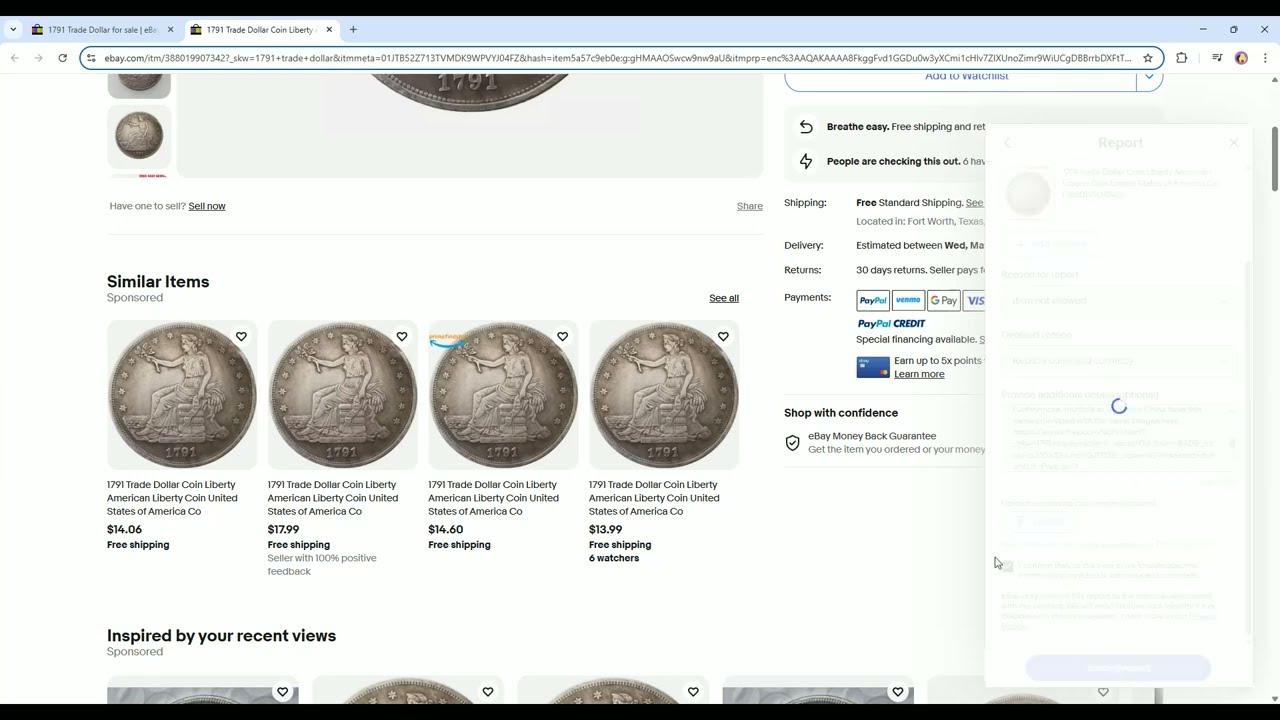1280x720 pixels.
Task: Heart the $13.99 similar item
Action: pyautogui.click(x=723, y=337)
